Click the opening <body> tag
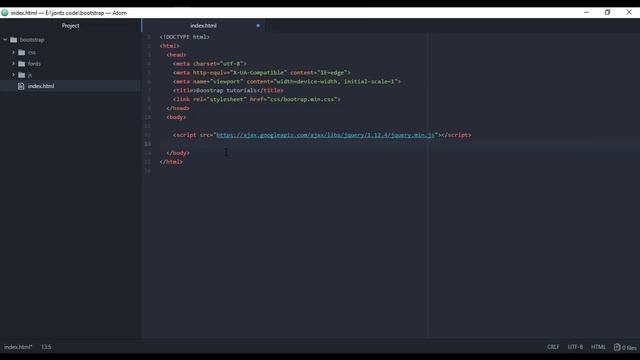640x360 pixels. [x=176, y=117]
